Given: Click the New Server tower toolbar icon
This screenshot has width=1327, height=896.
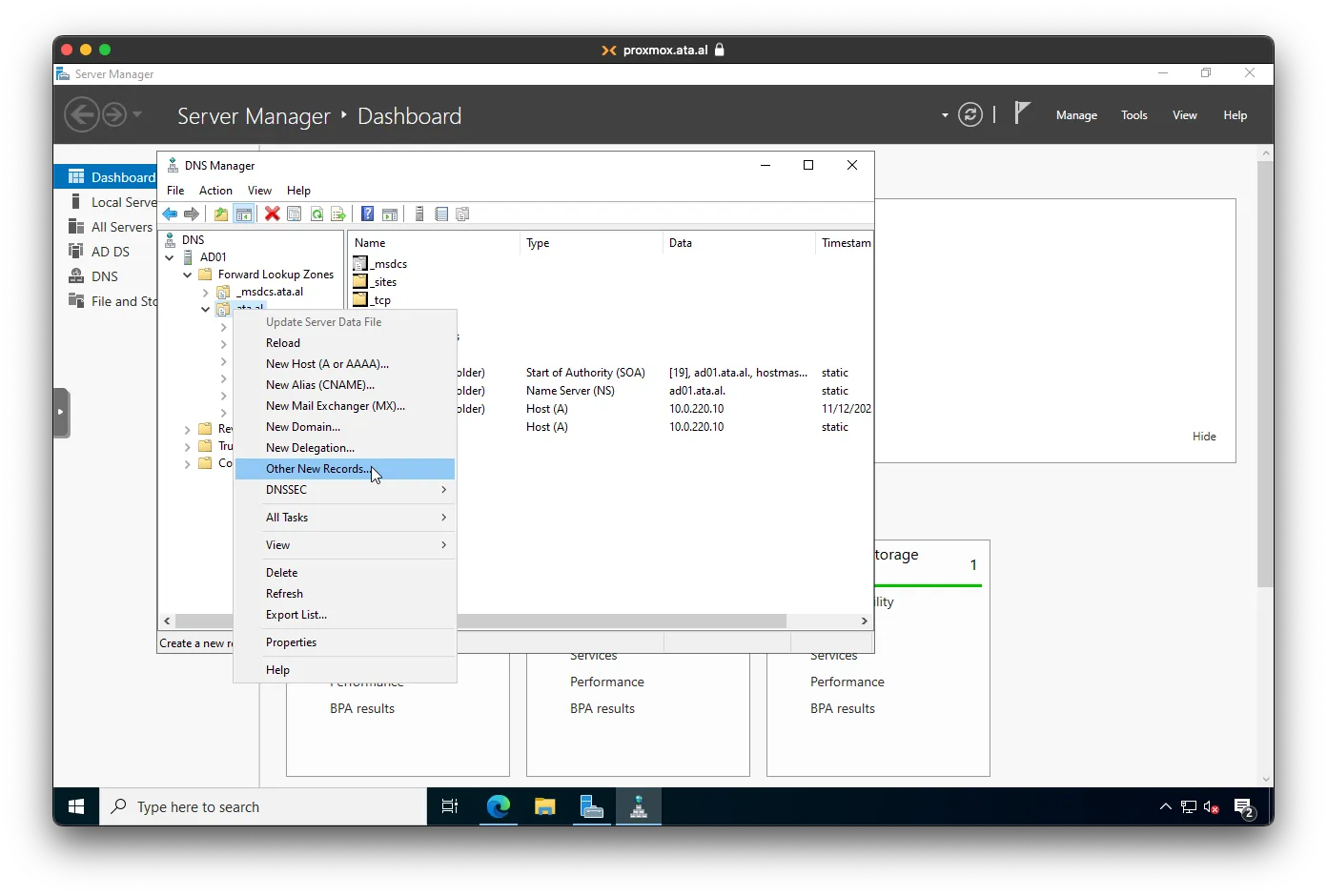Looking at the screenshot, I should pyautogui.click(x=419, y=214).
